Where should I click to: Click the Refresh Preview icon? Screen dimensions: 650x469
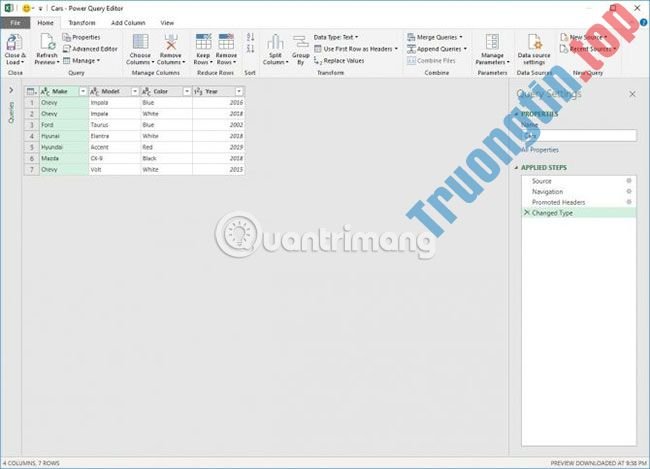(47, 42)
